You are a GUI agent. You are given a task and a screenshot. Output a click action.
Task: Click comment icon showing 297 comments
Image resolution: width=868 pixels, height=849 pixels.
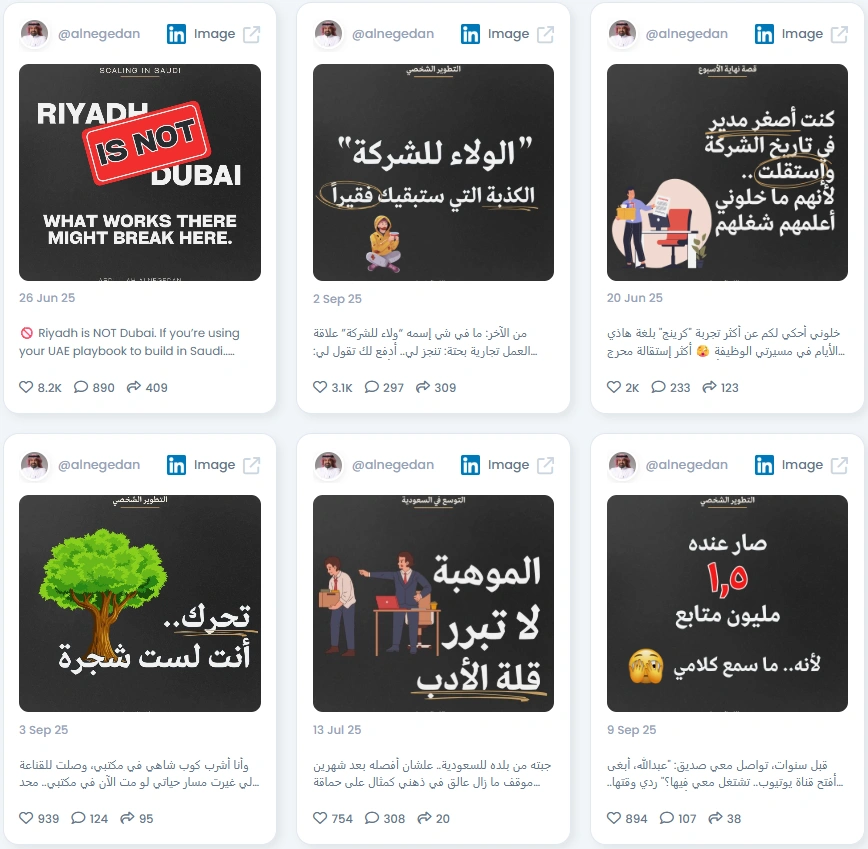[x=371, y=387]
